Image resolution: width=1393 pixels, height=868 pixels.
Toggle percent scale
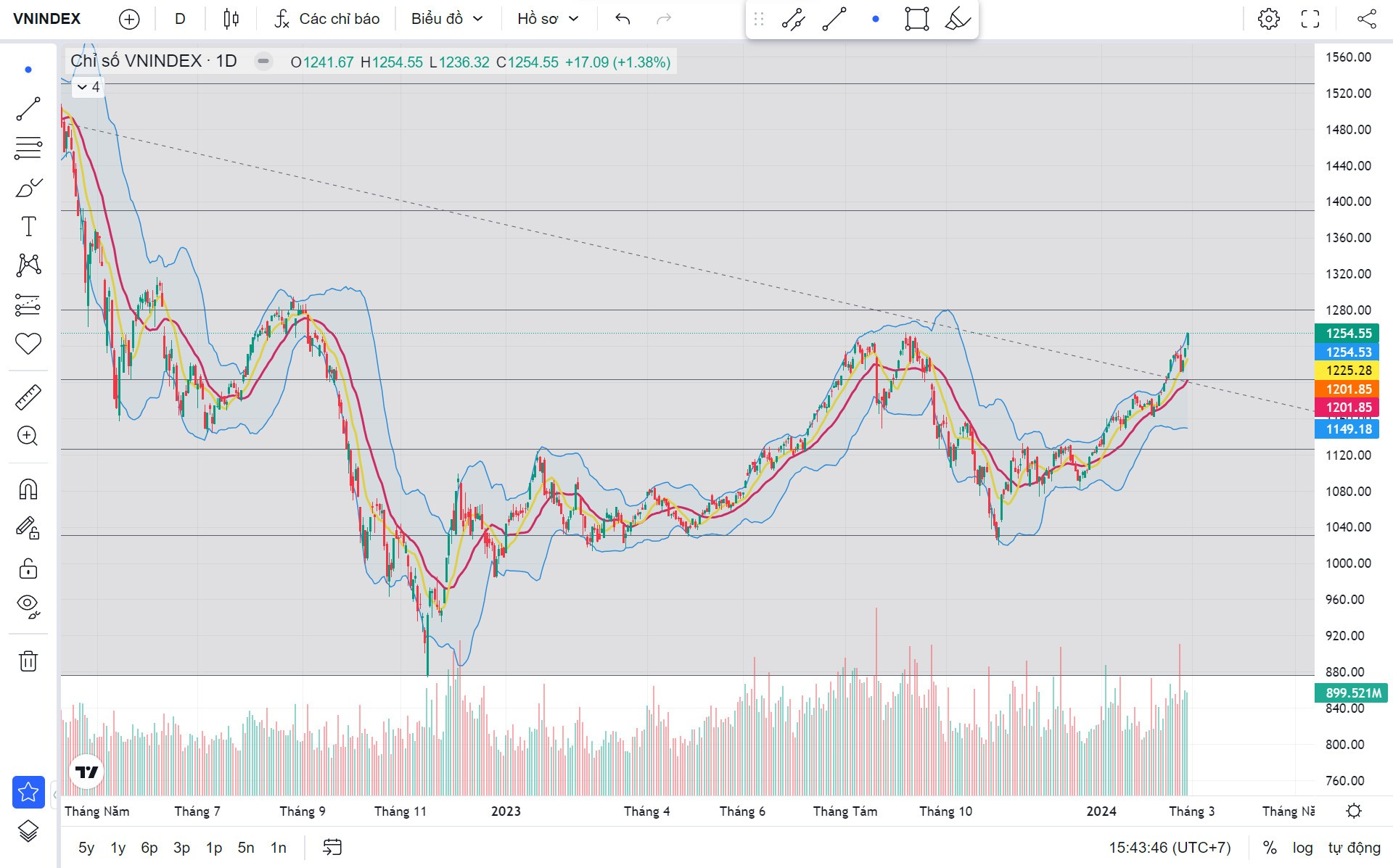[x=1270, y=848]
